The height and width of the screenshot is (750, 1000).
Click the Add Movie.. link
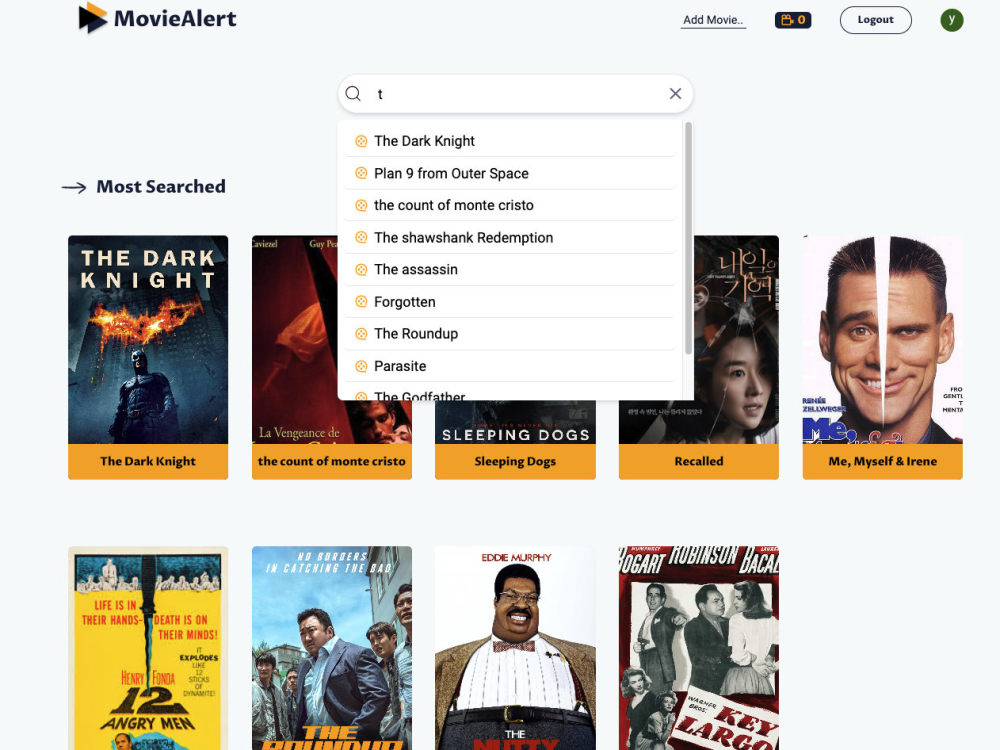tap(713, 20)
